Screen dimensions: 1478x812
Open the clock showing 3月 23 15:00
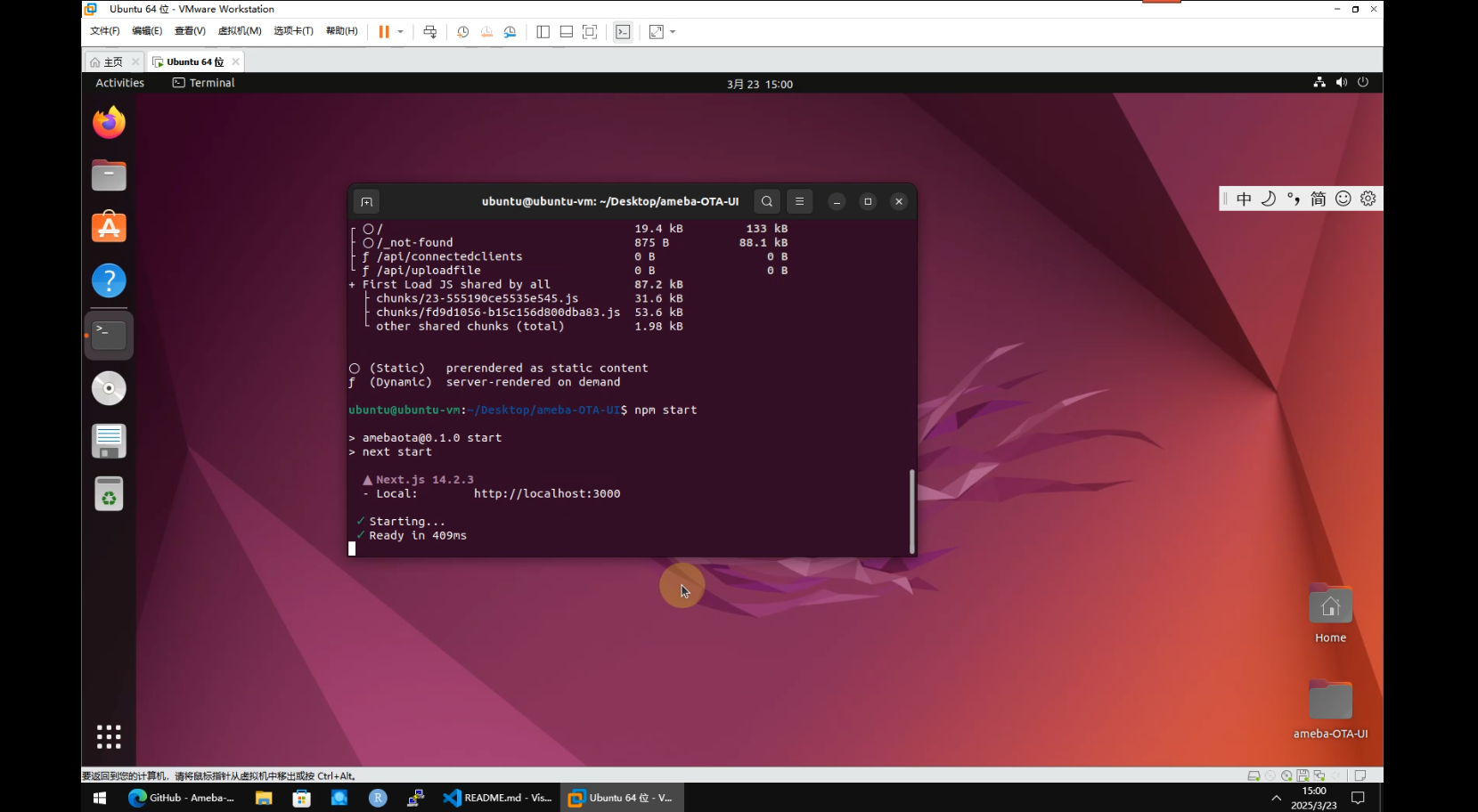point(760,84)
